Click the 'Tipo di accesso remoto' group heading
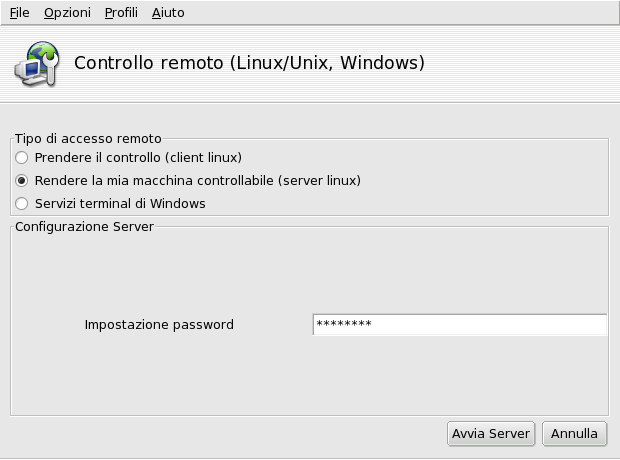This screenshot has width=620, height=460. [88, 139]
